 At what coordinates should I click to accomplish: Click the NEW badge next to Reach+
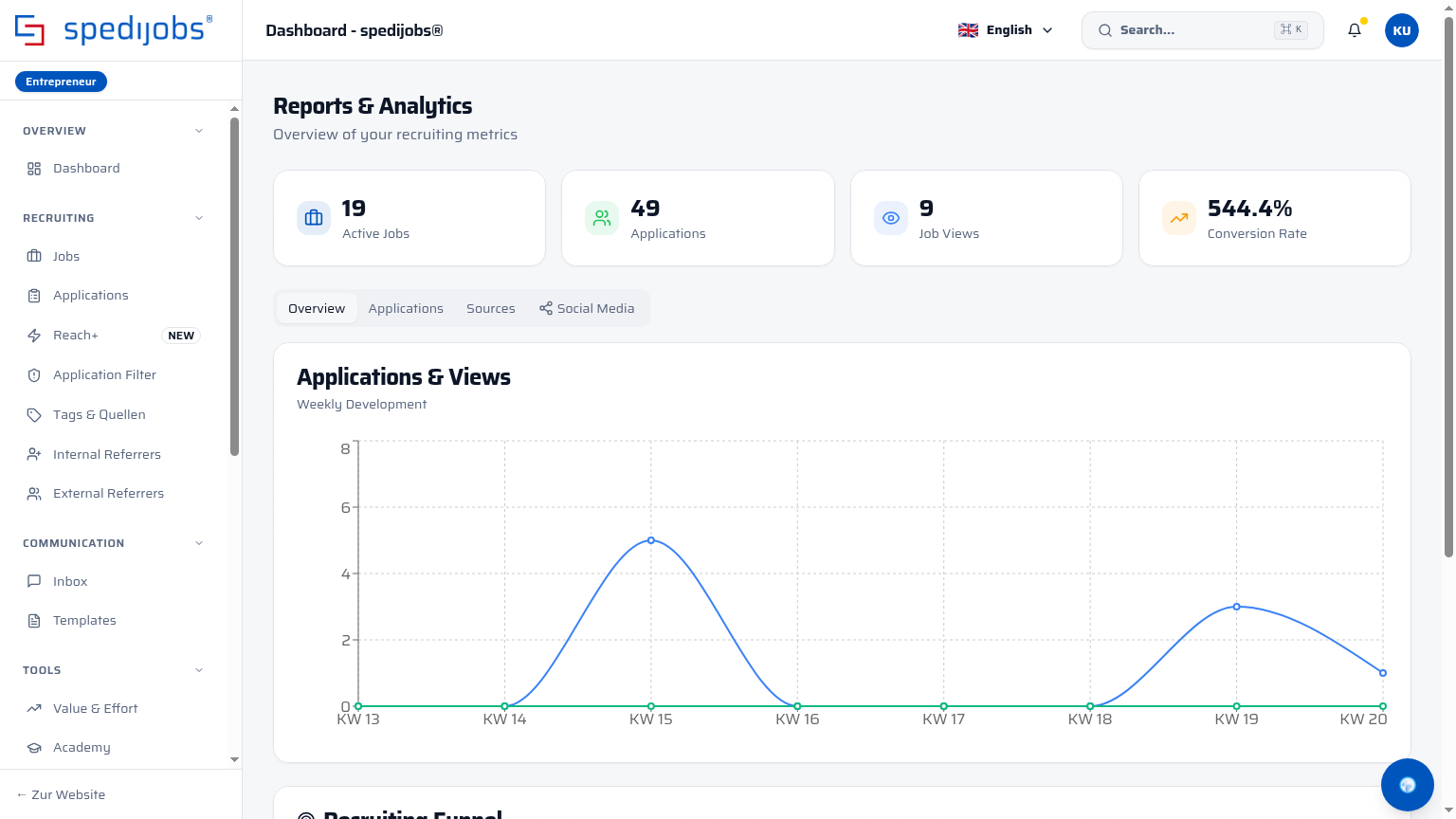click(x=181, y=336)
